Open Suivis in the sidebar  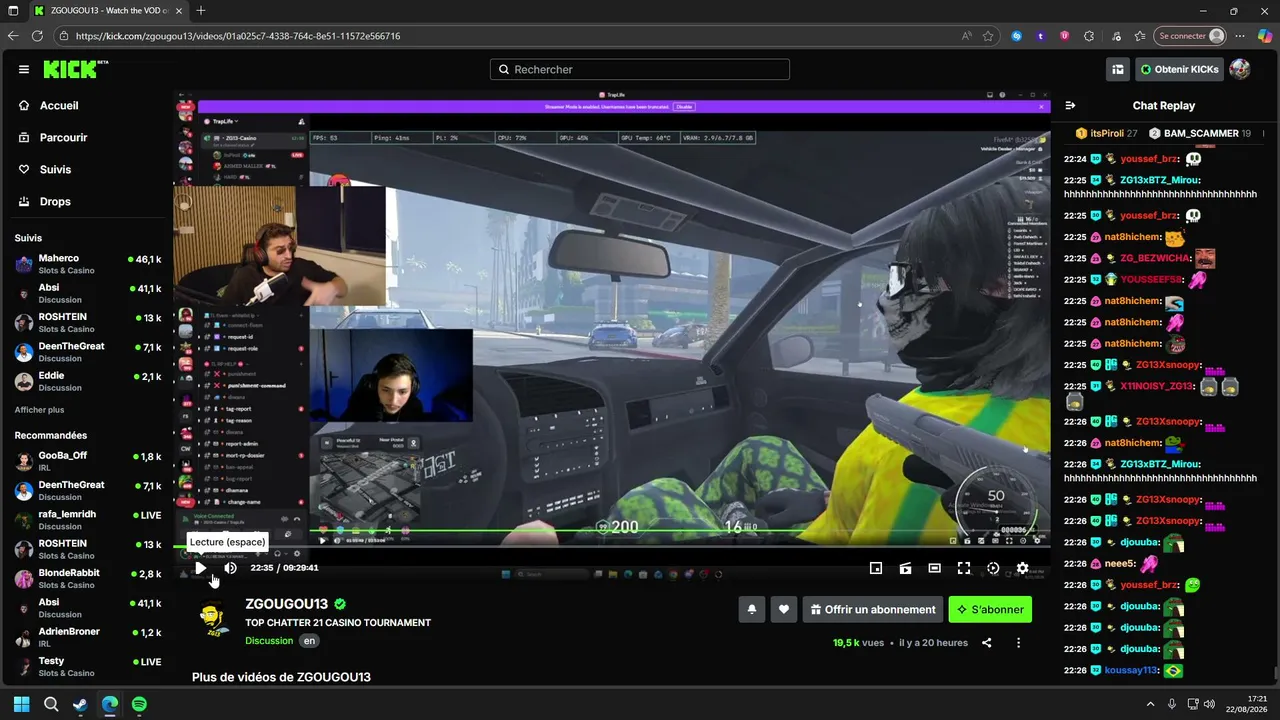(x=55, y=169)
